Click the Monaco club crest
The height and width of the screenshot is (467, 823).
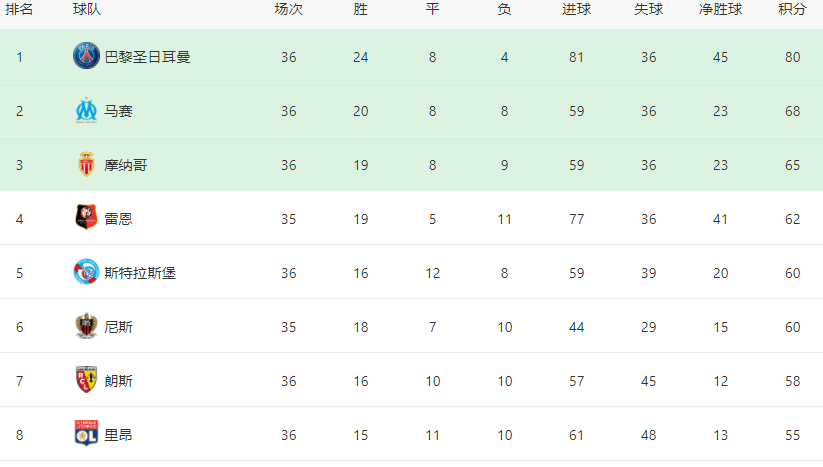pyautogui.click(x=86, y=164)
